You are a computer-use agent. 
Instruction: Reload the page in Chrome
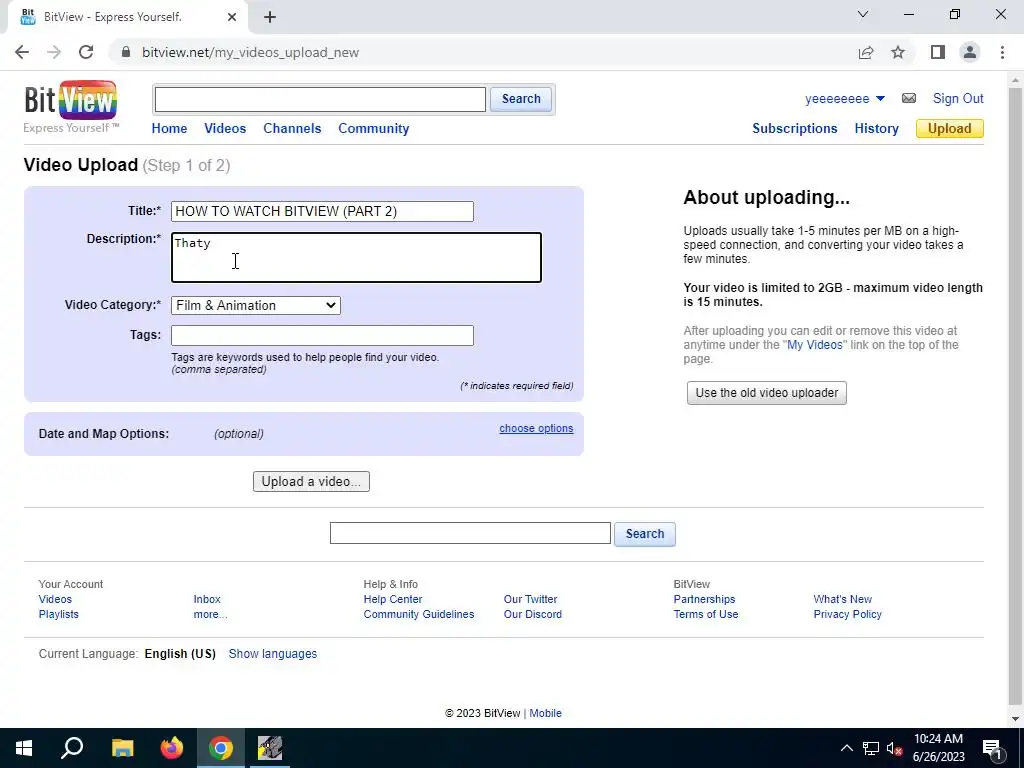pos(86,52)
